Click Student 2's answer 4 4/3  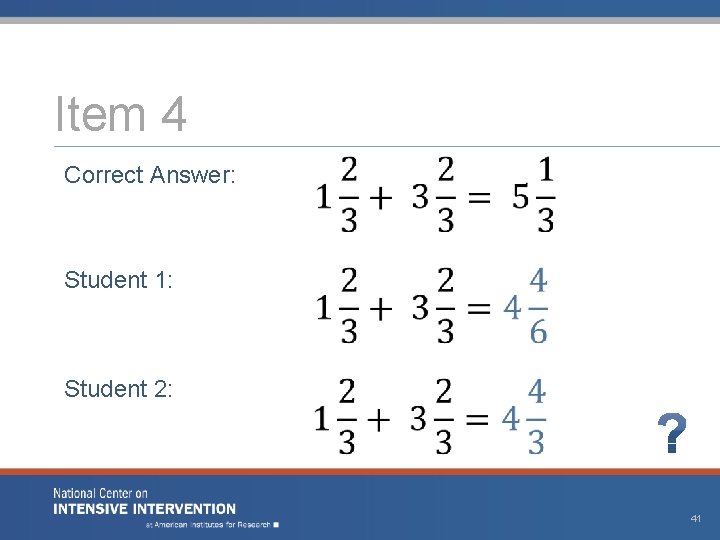pyautogui.click(x=523, y=417)
